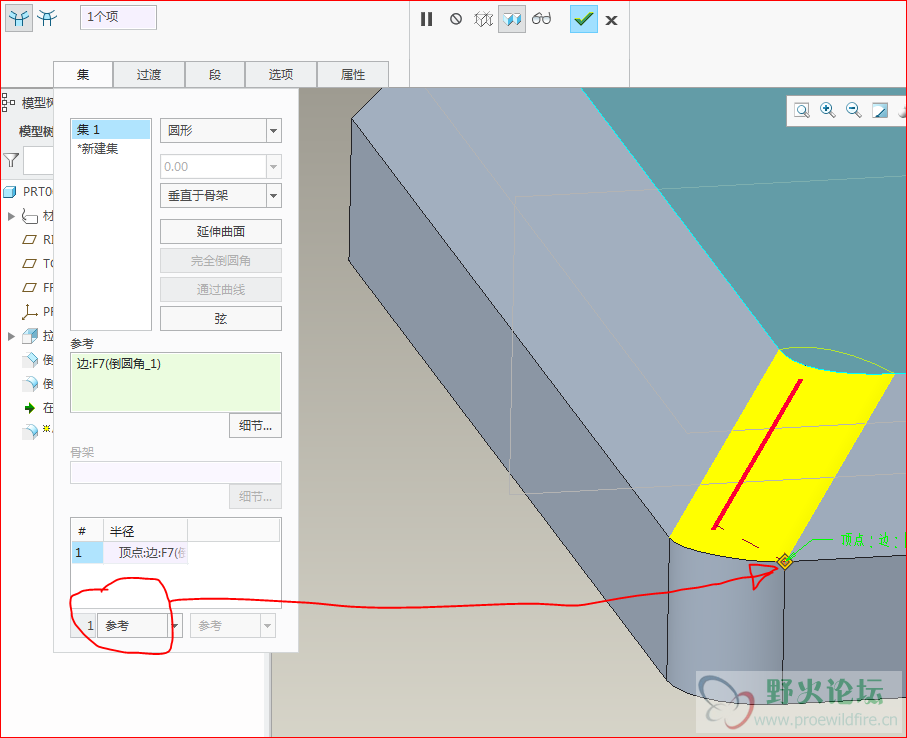907x738 pixels.
Task: Select the TOP datum plane tree item
Action: point(38,264)
